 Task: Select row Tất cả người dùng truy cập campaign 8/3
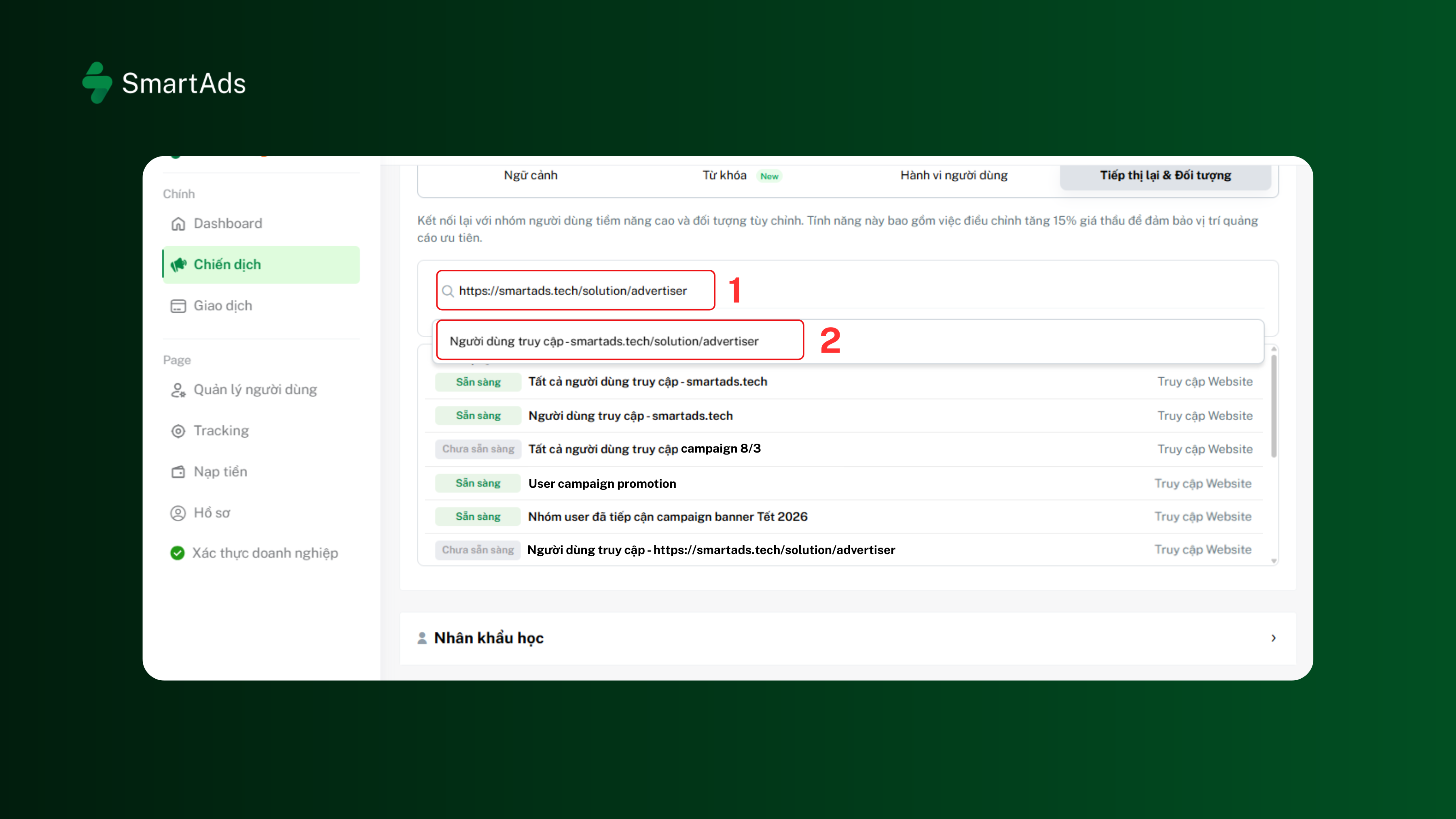[844, 449]
